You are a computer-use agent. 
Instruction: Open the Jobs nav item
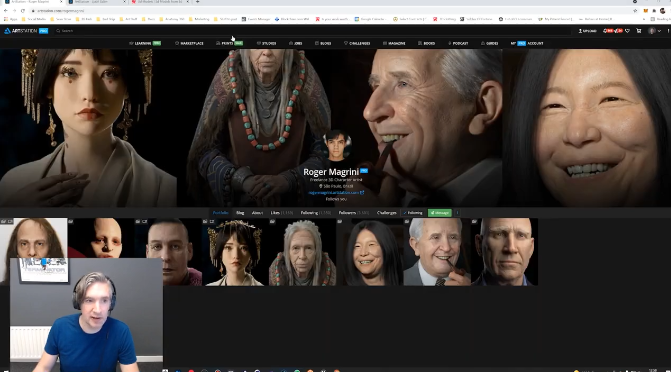click(x=296, y=43)
